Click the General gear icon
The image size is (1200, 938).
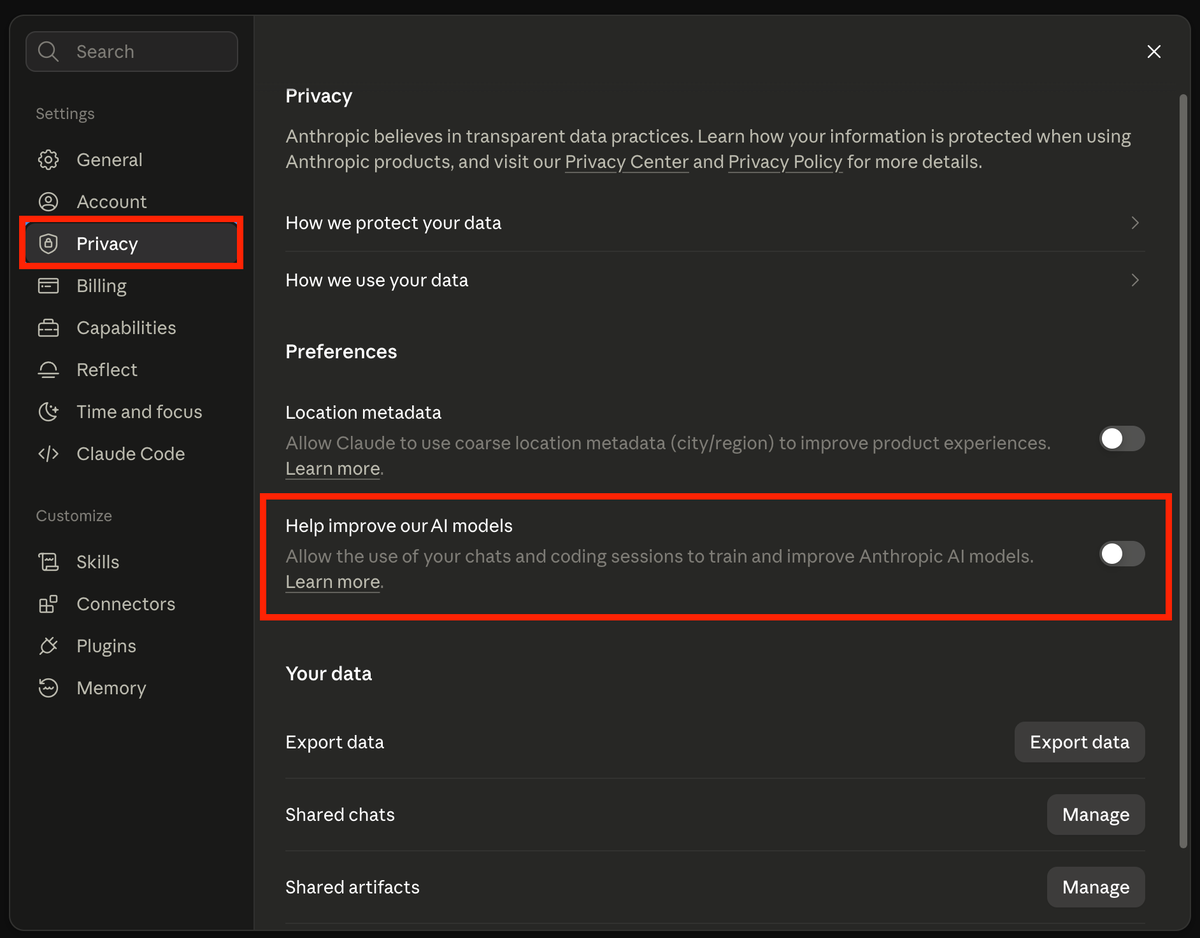click(x=48, y=160)
